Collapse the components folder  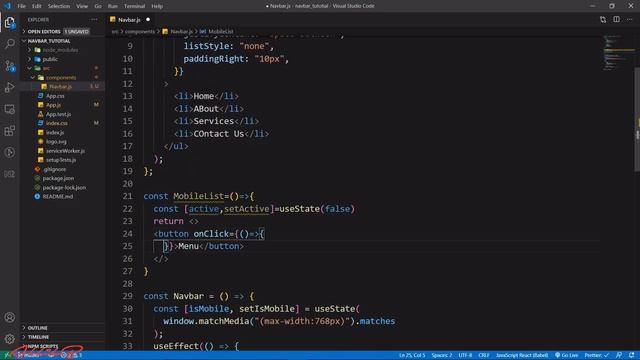coord(61,78)
